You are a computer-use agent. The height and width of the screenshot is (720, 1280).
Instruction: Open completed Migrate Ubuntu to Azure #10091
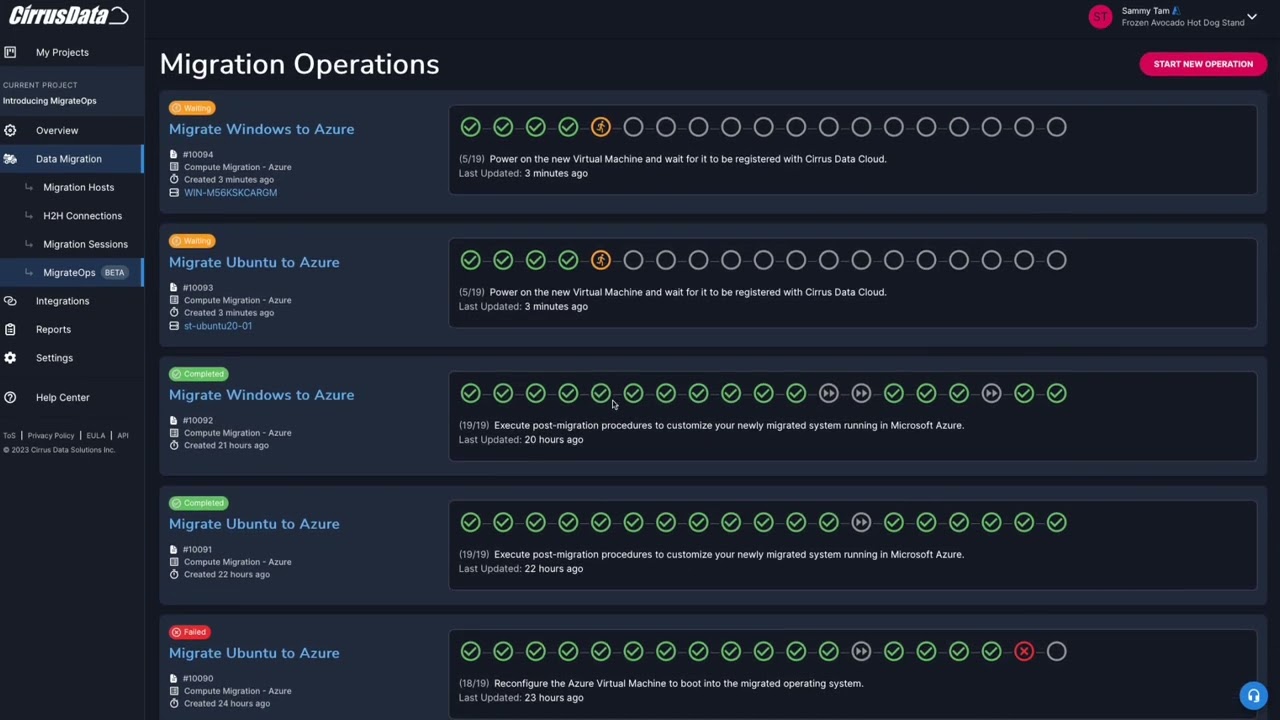254,524
